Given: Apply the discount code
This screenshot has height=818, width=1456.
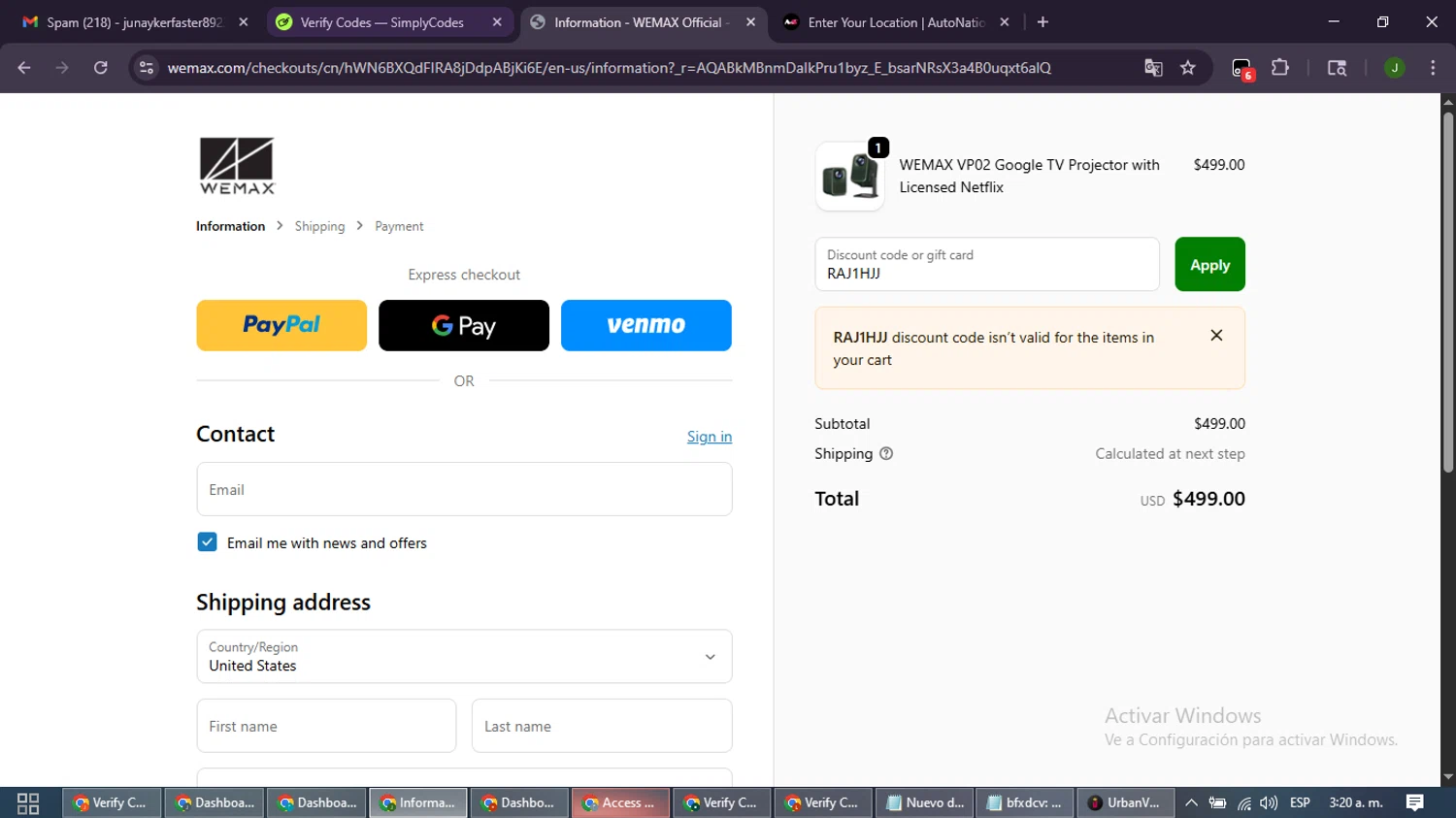Looking at the screenshot, I should (x=1209, y=264).
